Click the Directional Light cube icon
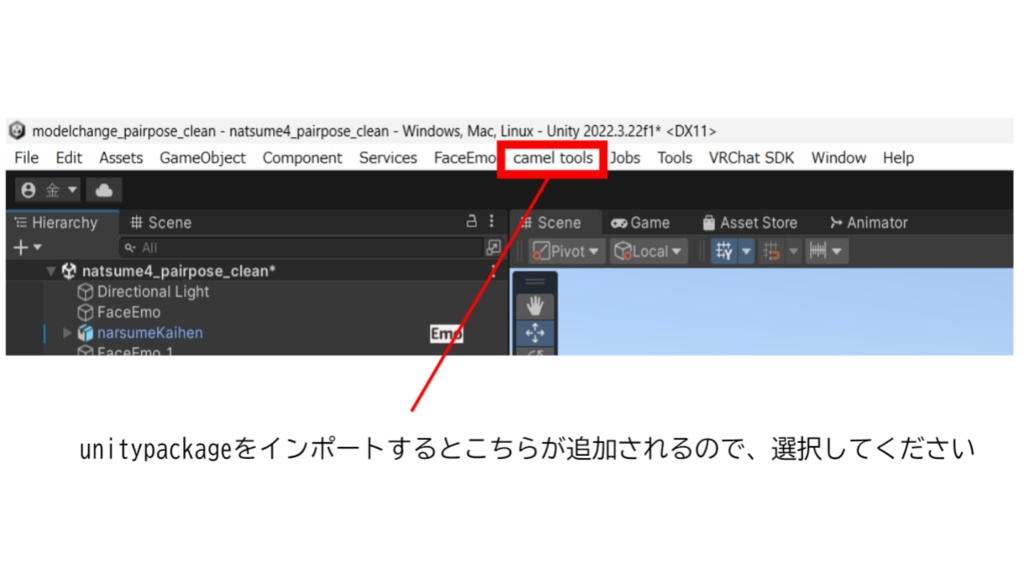The image size is (1024, 576). click(x=86, y=292)
